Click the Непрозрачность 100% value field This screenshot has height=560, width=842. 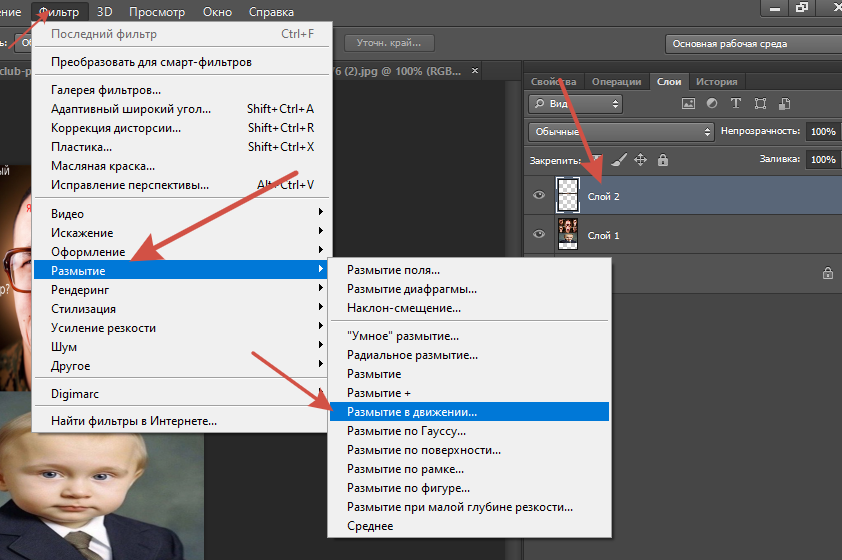point(823,131)
